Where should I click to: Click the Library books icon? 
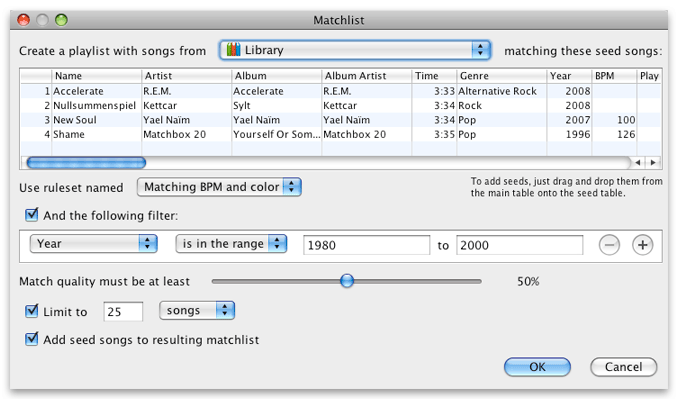(x=233, y=50)
